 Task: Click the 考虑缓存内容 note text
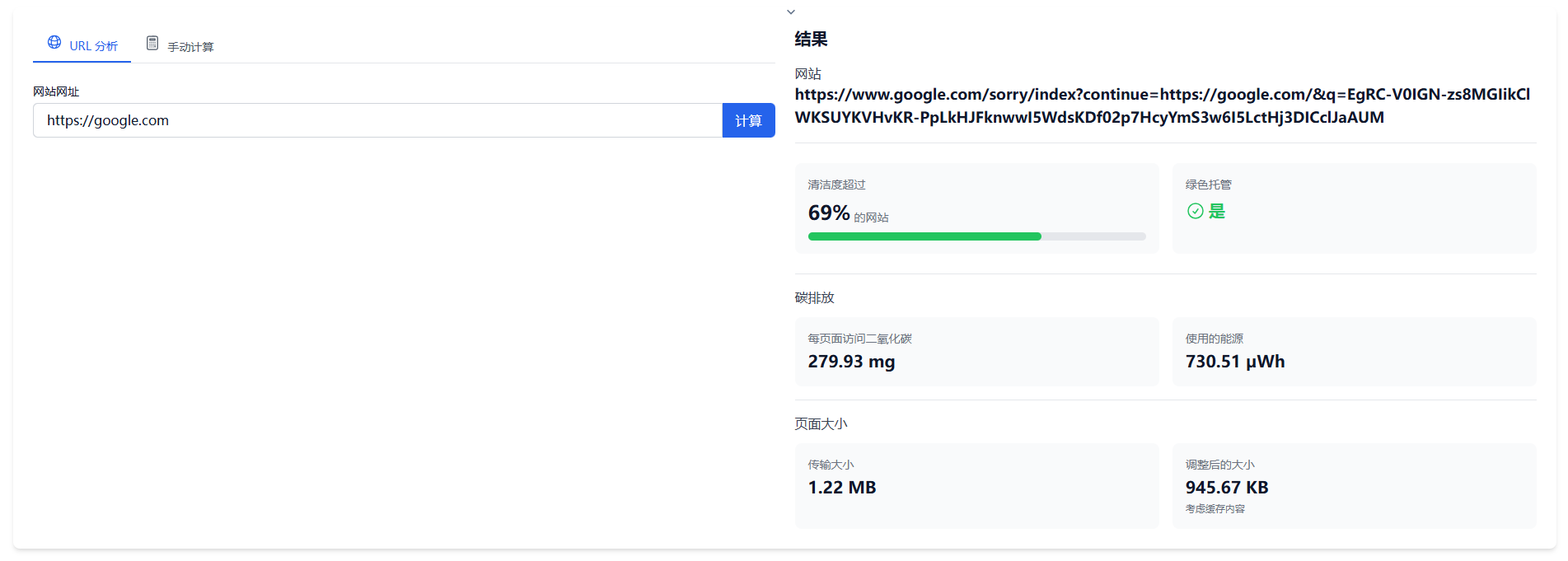[x=1215, y=509]
